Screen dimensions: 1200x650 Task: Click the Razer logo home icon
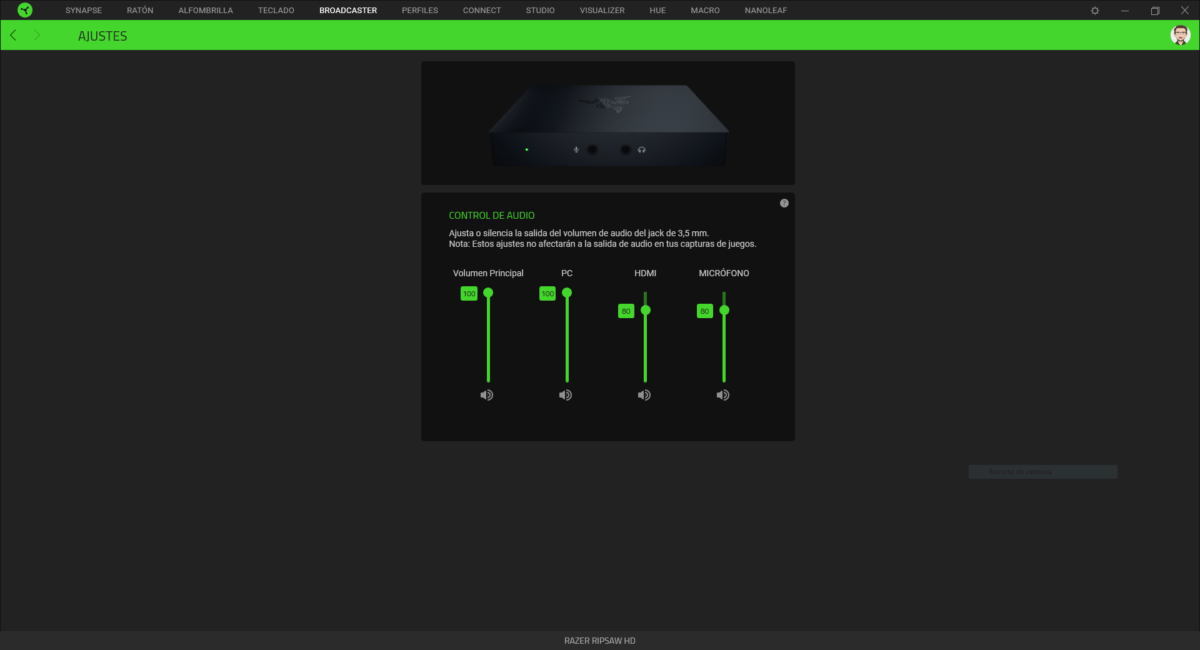pos(24,10)
